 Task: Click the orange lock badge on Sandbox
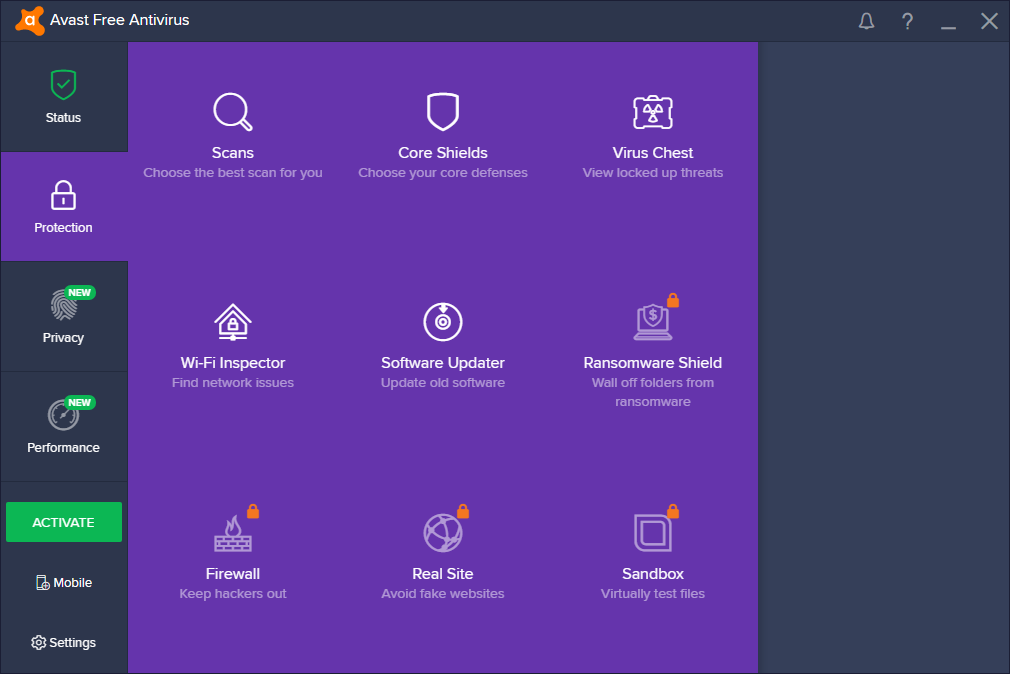pyautogui.click(x=673, y=511)
